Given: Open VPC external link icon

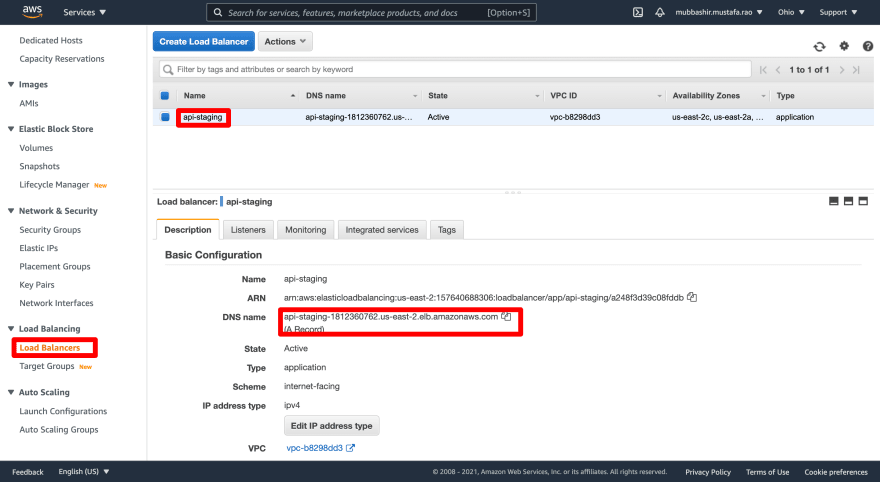Looking at the screenshot, I should pyautogui.click(x=350, y=448).
